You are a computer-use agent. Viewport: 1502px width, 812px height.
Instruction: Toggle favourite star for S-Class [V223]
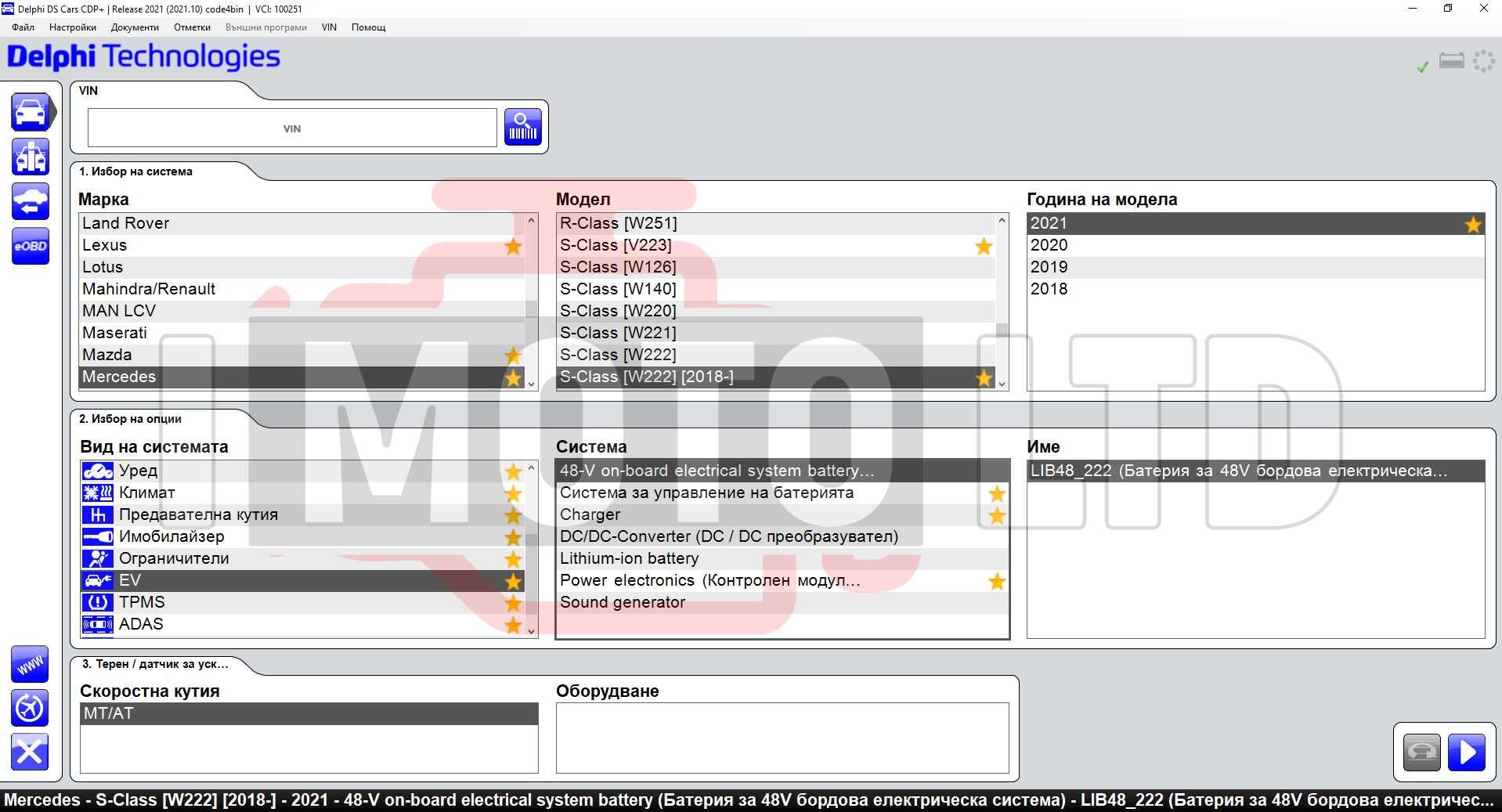pos(984,247)
